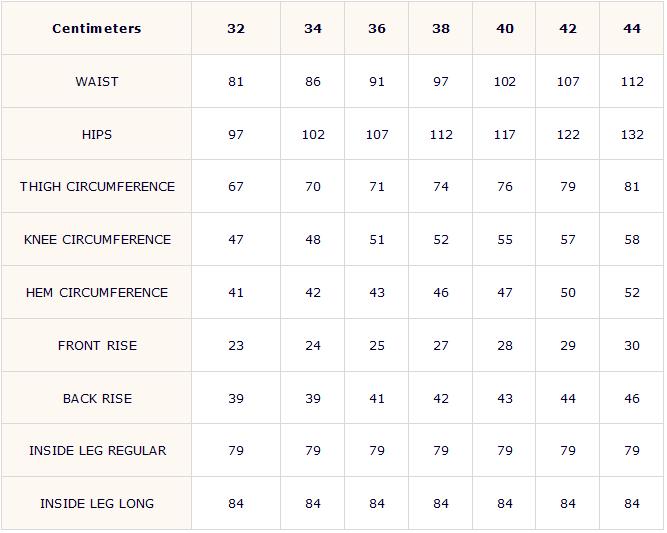Click the Centimeters header cell
Screen dimensions: 667x533
pos(97,29)
